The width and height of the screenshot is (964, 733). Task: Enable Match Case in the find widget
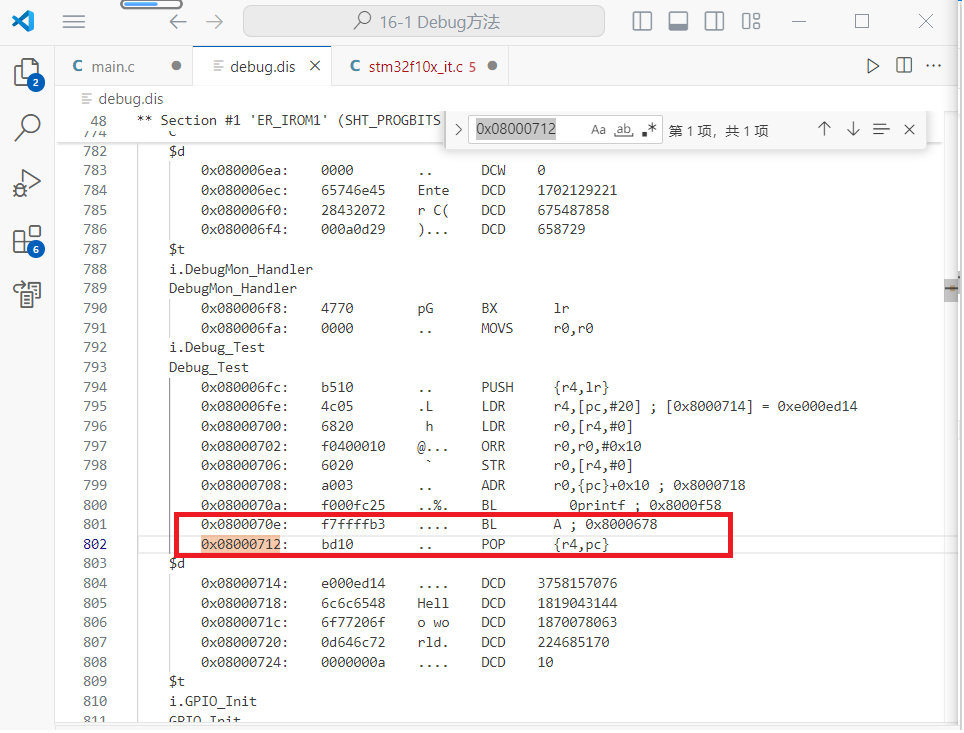tap(598, 129)
